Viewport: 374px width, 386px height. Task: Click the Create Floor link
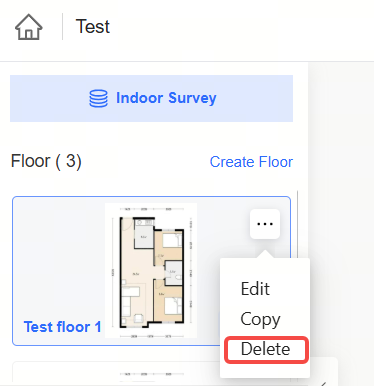tap(251, 162)
